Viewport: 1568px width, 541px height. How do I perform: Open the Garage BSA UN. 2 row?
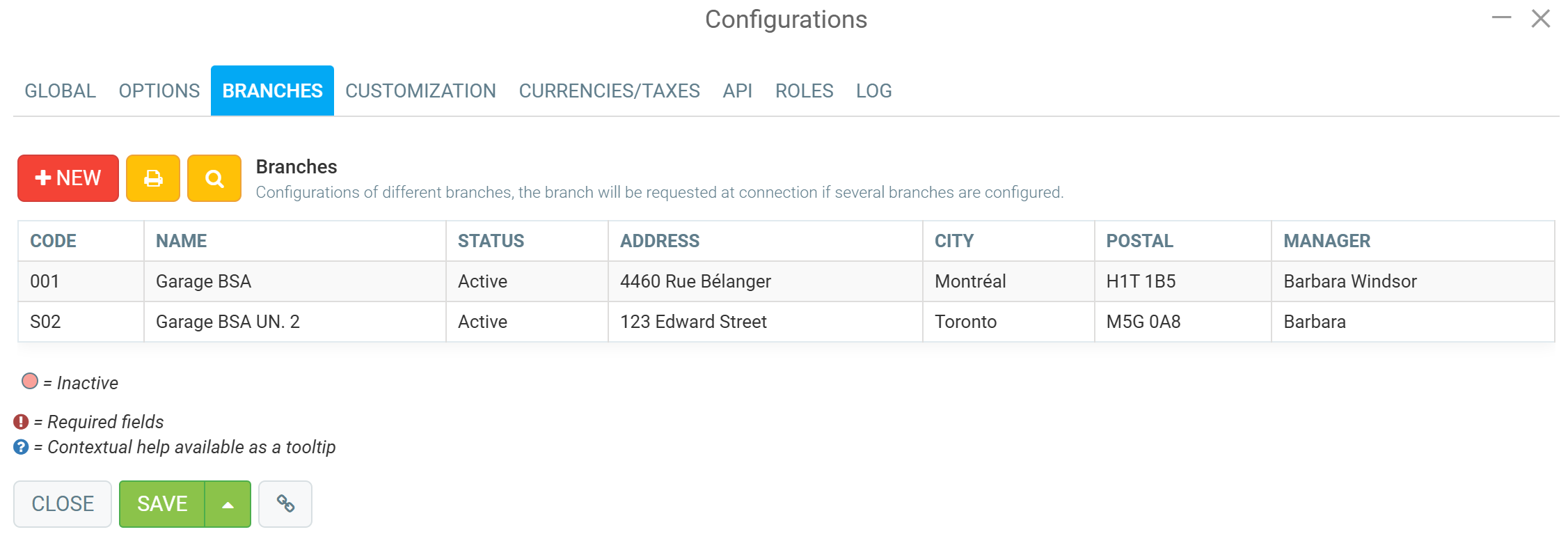[x=228, y=322]
